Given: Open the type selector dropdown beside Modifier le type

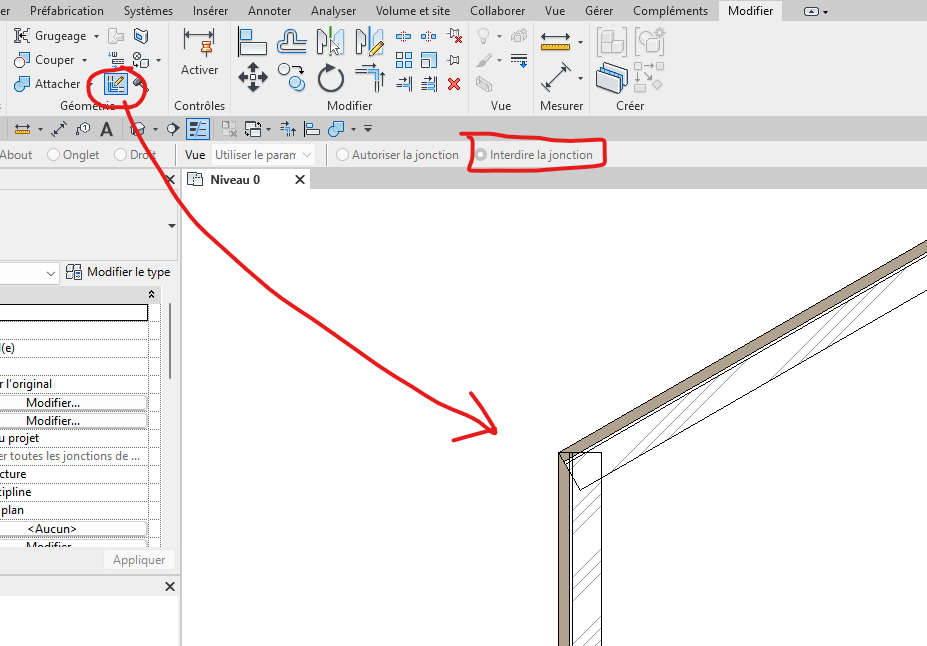Looking at the screenshot, I should point(51,273).
